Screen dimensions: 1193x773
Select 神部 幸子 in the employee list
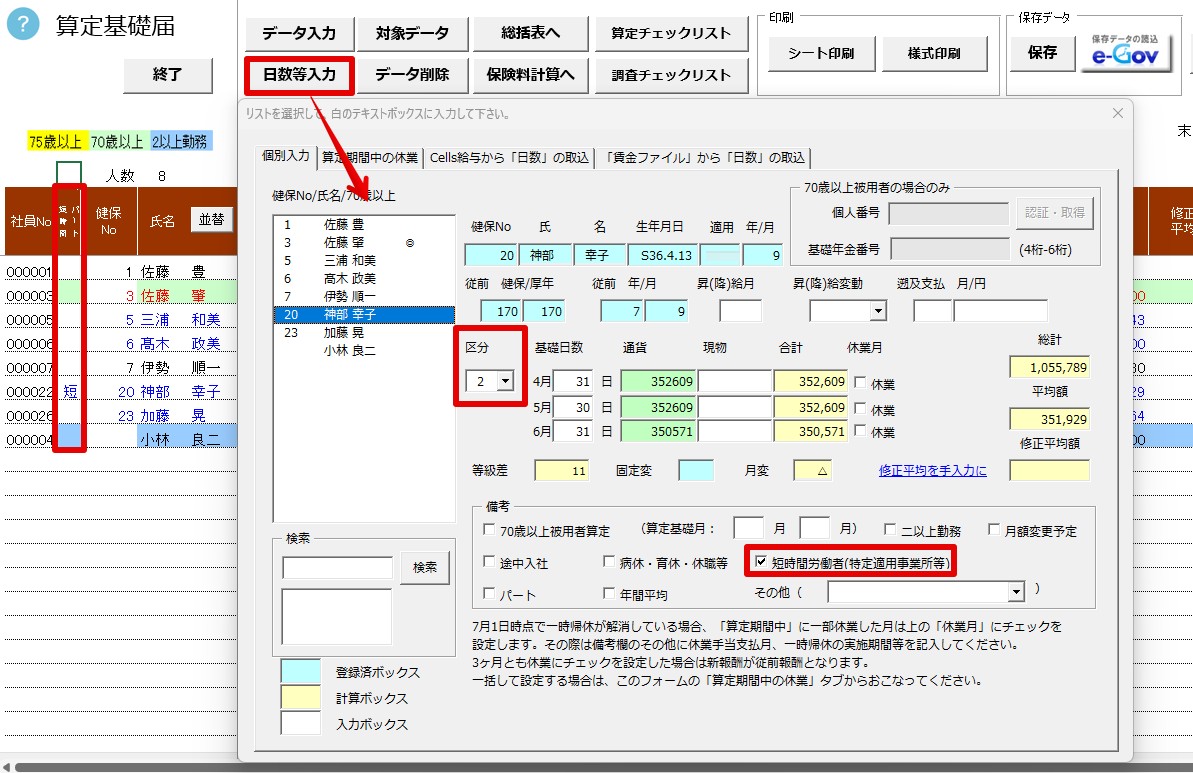pyautogui.click(x=364, y=314)
